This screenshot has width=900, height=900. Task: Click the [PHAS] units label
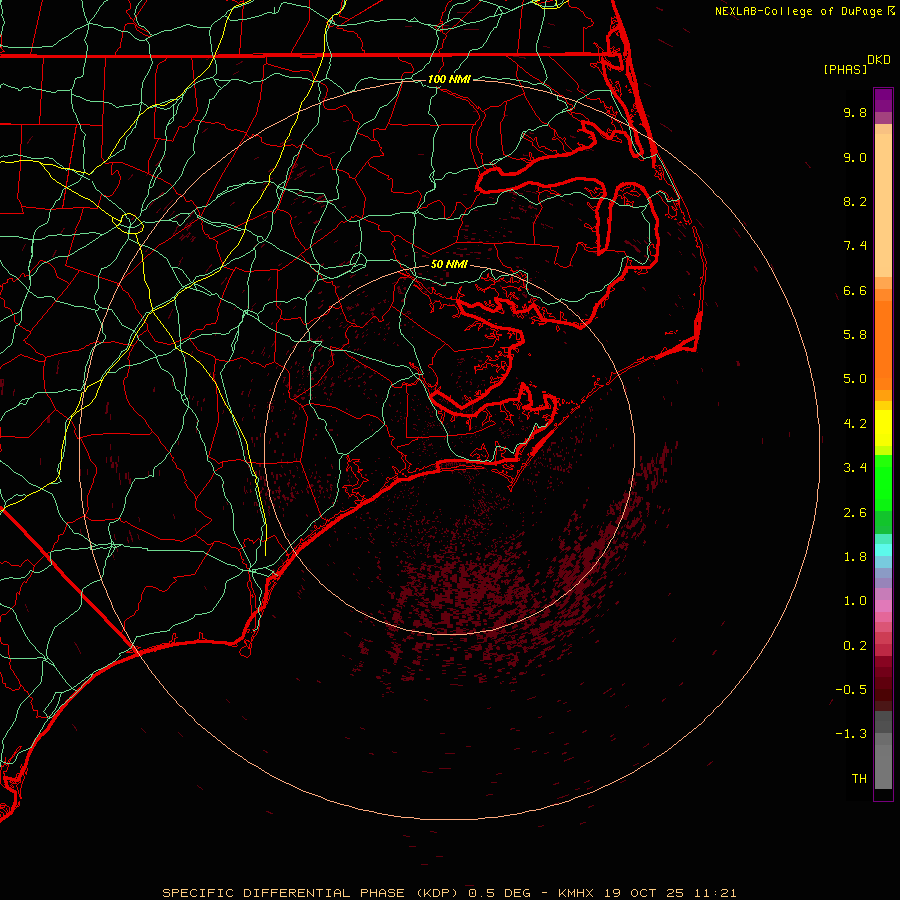(844, 69)
